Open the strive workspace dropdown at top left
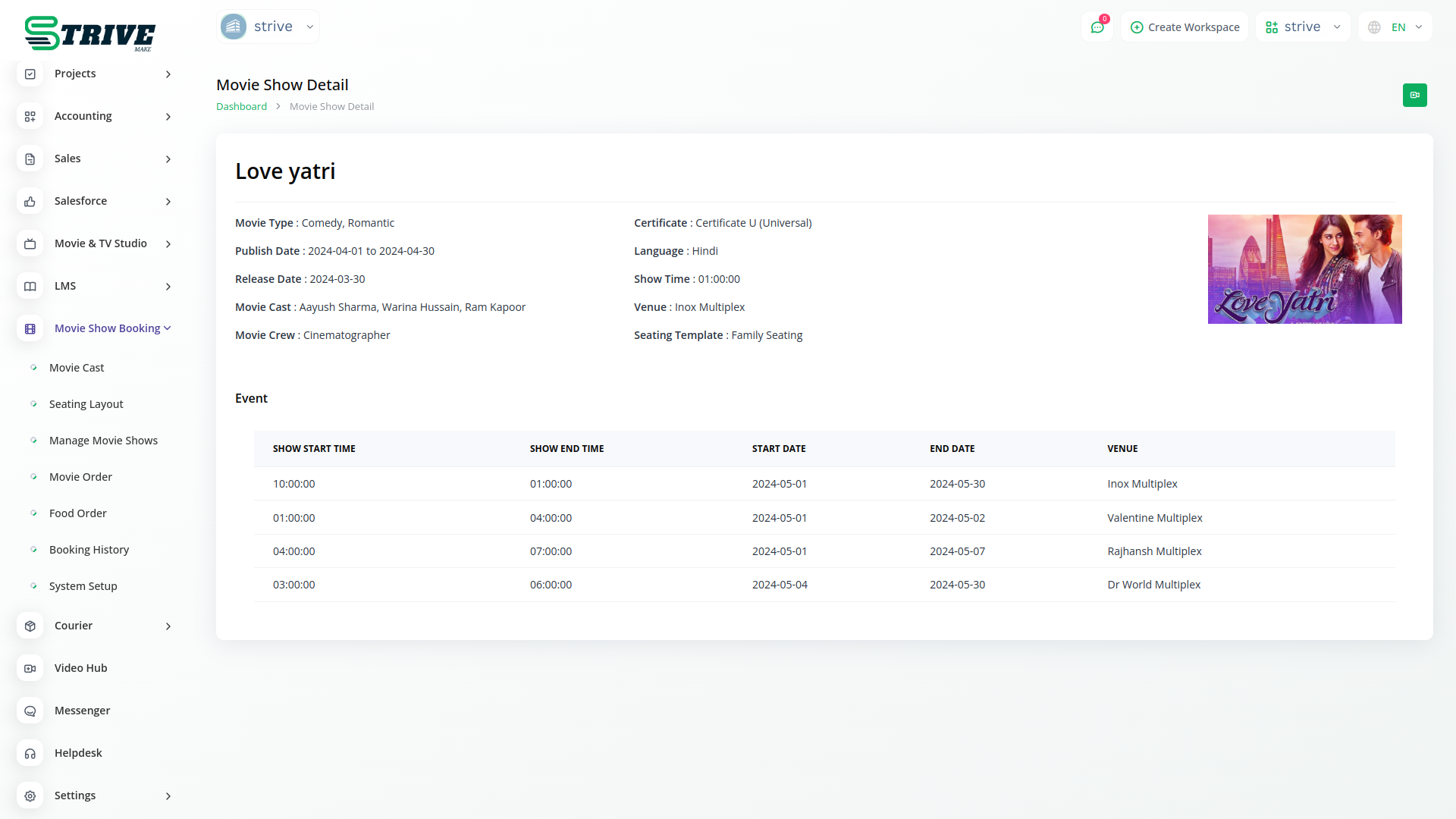 pos(268,27)
